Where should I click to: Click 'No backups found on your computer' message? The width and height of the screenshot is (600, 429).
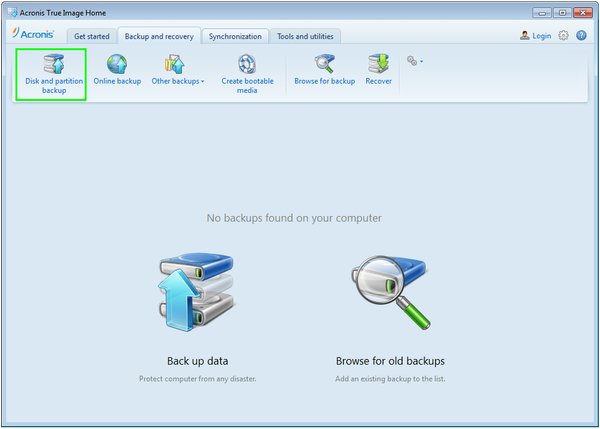coord(294,218)
